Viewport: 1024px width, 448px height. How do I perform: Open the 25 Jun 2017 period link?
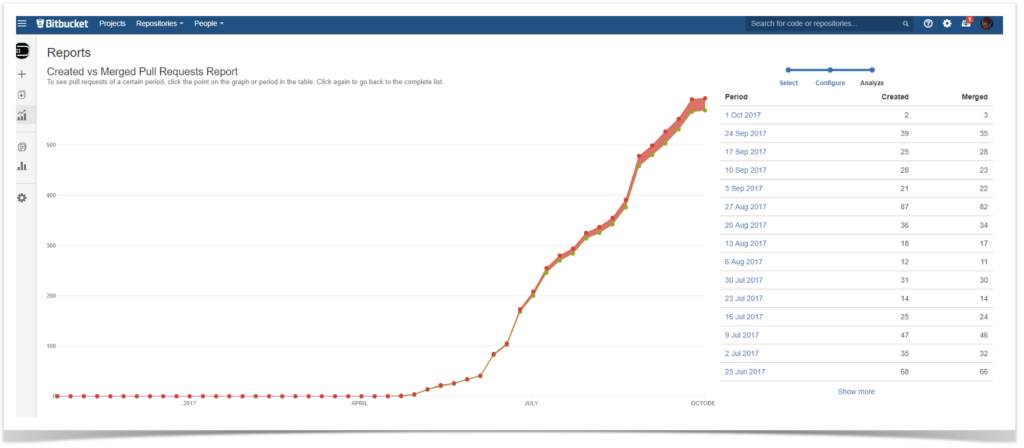[744, 371]
